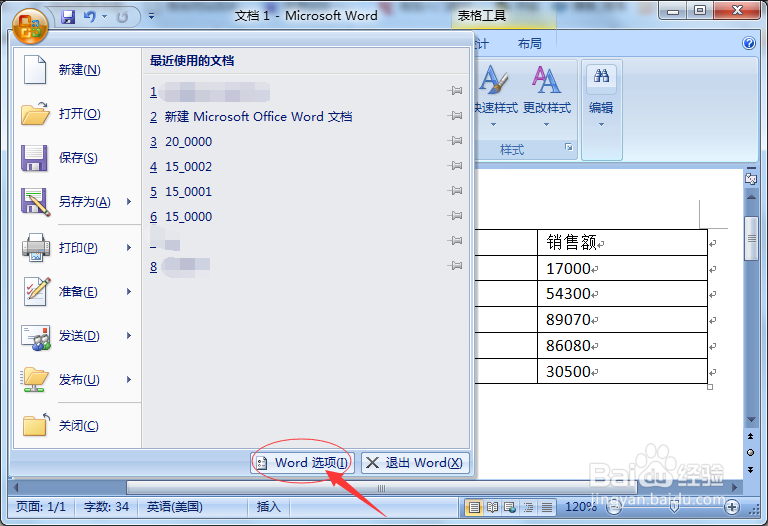Viewport: 768px width, 526px height.
Task: Toggle 插入 mode in status bar
Action: (268, 507)
